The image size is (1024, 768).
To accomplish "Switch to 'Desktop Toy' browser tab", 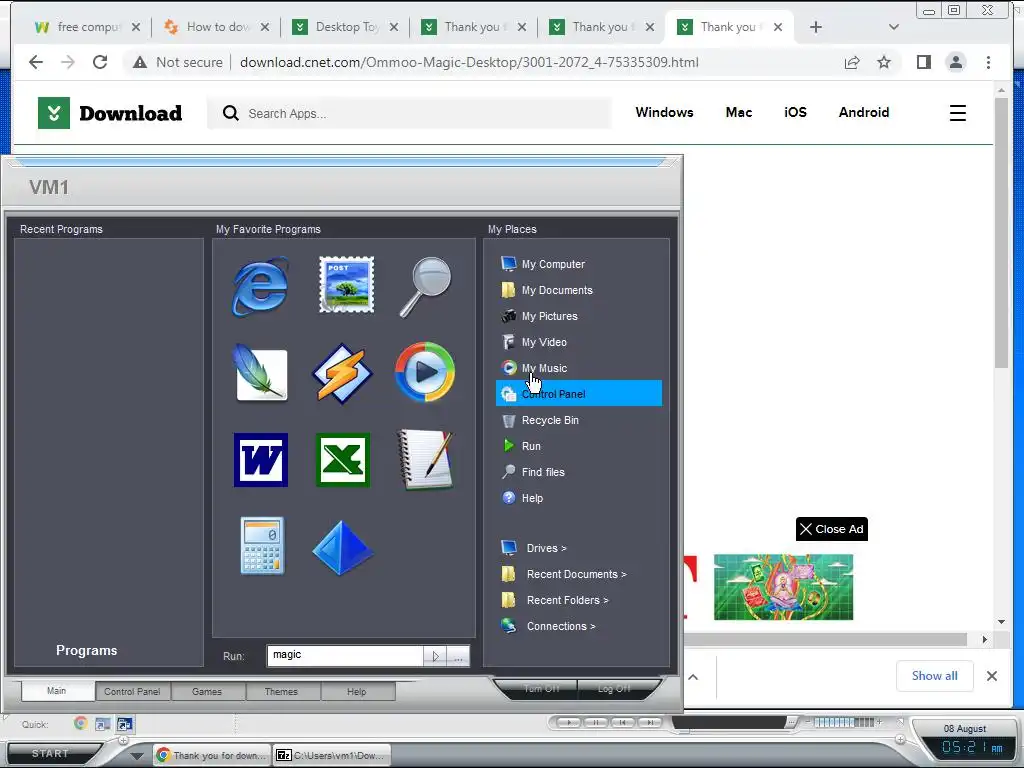I will tap(345, 27).
